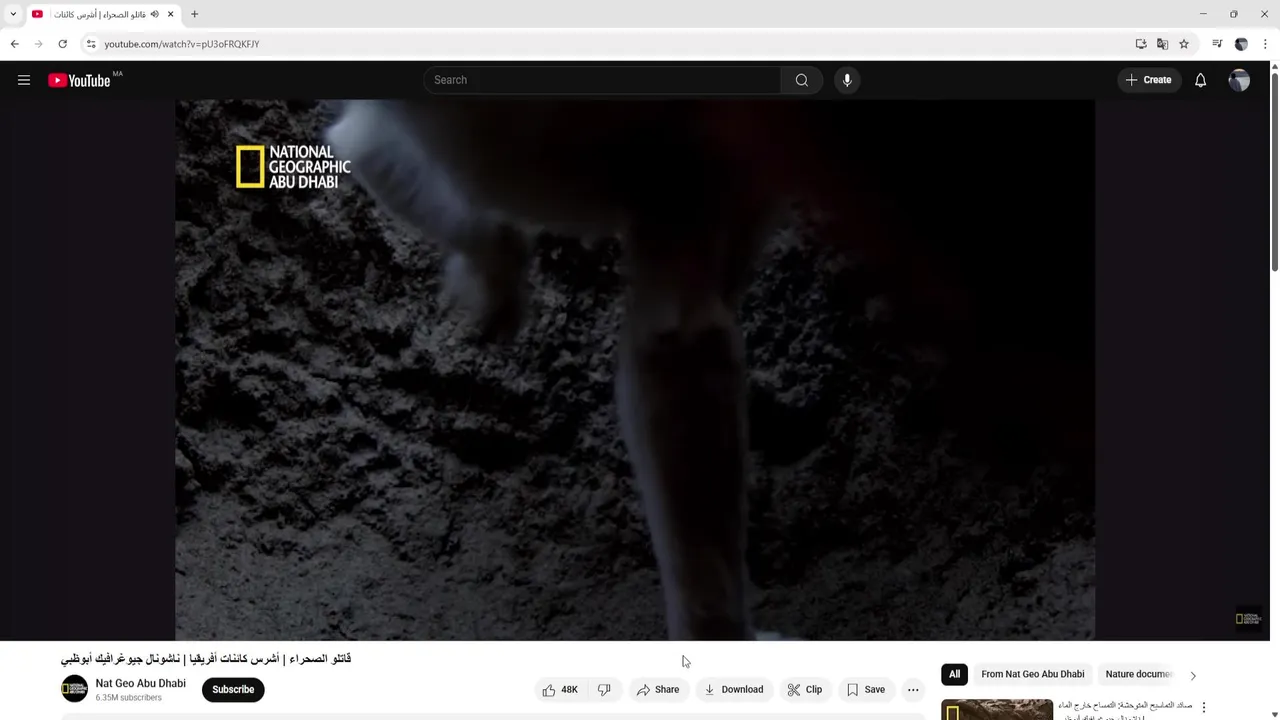Click the video player to toggle playback
This screenshot has height=720, width=1280.
pyautogui.click(x=635, y=370)
